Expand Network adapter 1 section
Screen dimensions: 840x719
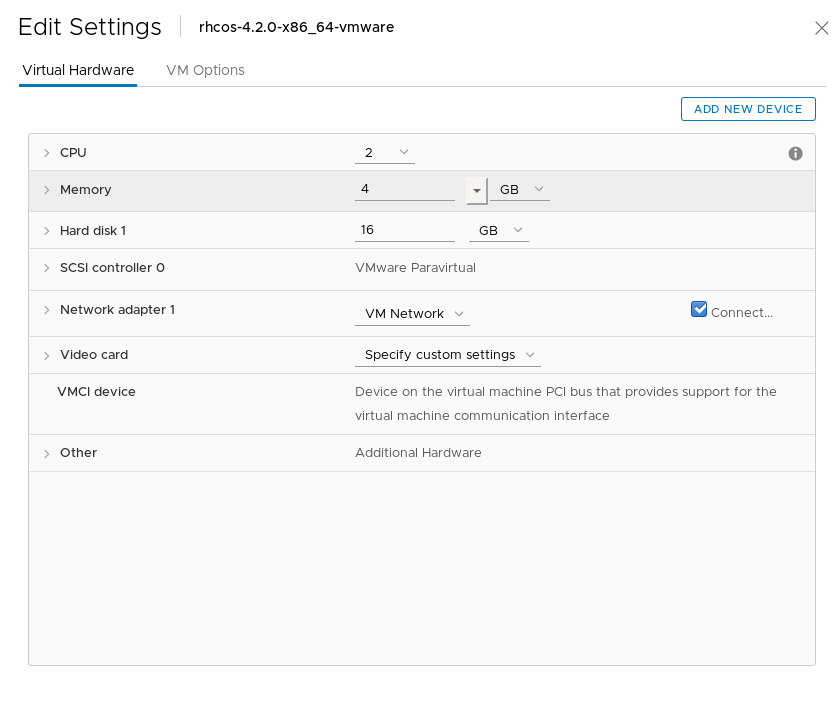pyautogui.click(x=47, y=310)
